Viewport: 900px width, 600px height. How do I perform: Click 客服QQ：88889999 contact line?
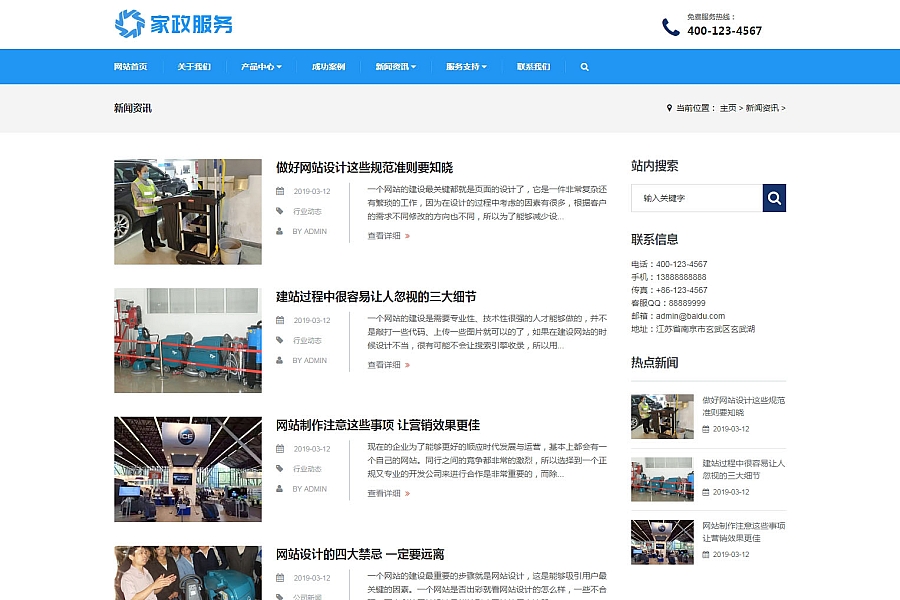coord(668,303)
